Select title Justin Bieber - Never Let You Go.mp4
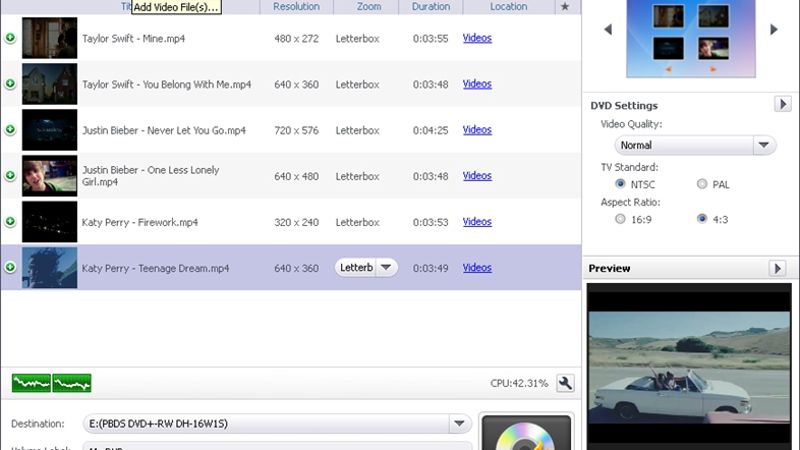Viewport: 800px width, 450px height. click(x=164, y=130)
